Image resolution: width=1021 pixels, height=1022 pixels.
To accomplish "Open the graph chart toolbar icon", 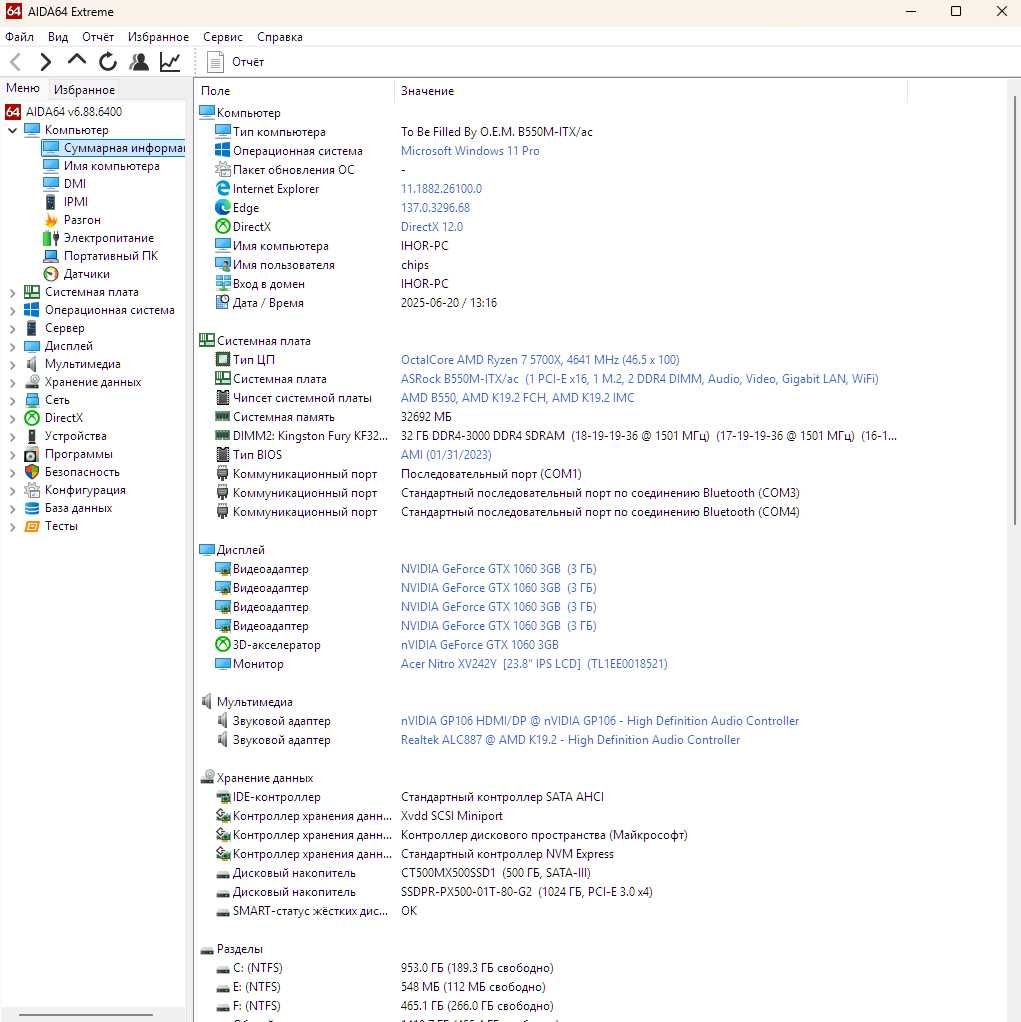I will [x=170, y=62].
